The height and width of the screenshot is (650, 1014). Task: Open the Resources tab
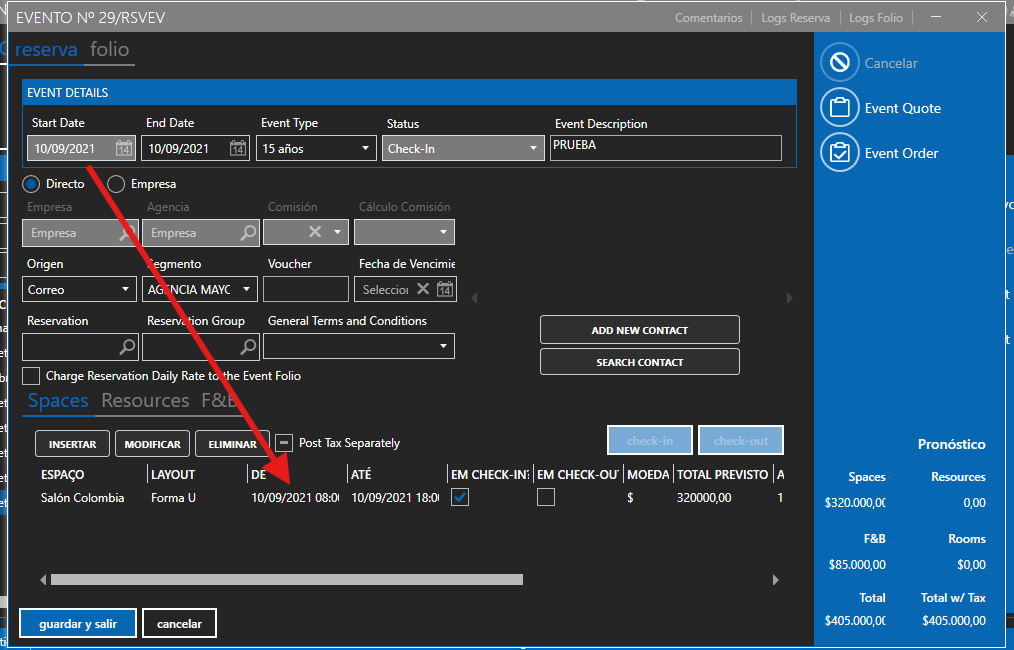pos(145,401)
